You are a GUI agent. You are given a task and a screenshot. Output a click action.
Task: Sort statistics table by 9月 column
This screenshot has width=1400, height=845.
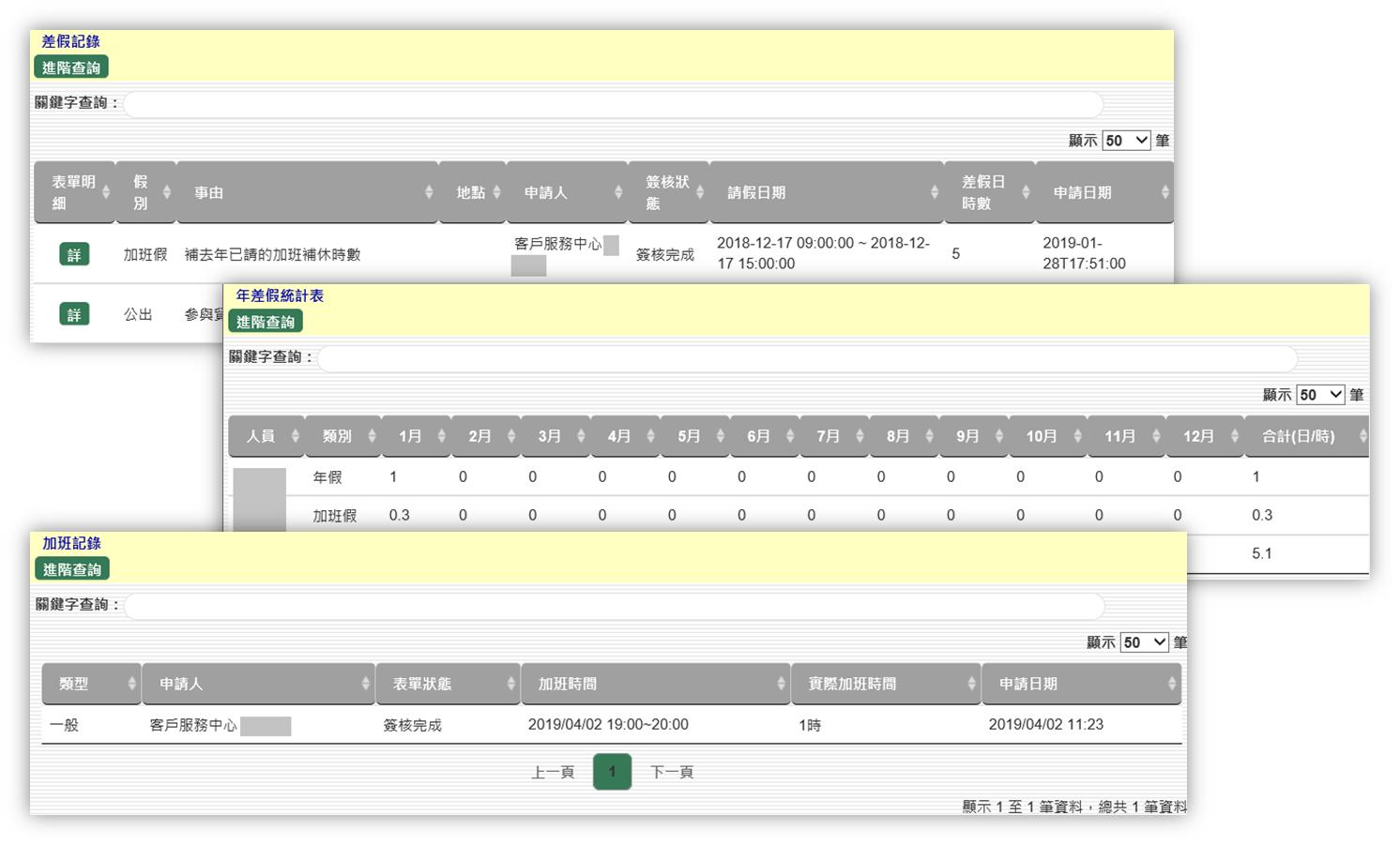click(x=974, y=436)
